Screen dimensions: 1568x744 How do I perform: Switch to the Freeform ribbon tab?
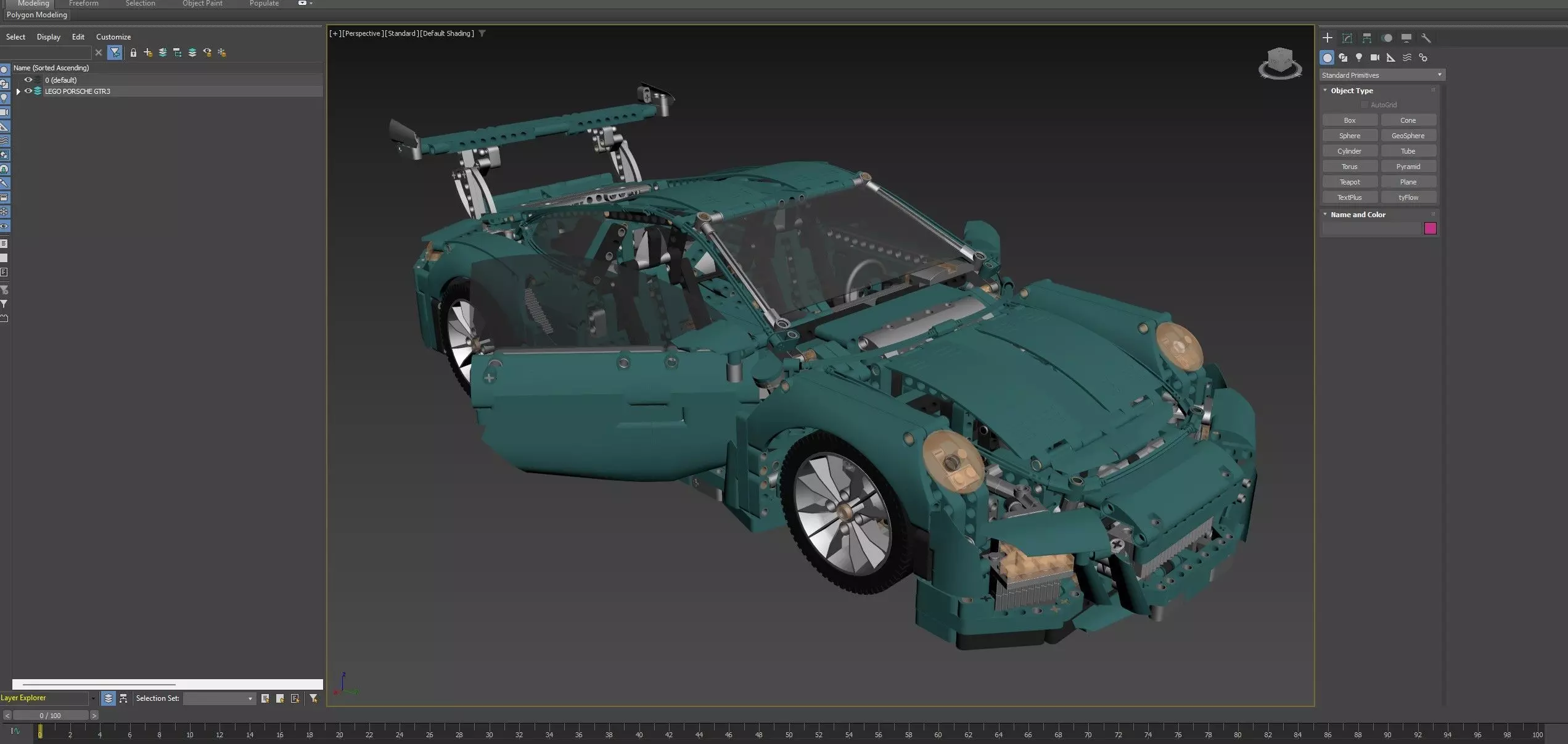tap(84, 4)
